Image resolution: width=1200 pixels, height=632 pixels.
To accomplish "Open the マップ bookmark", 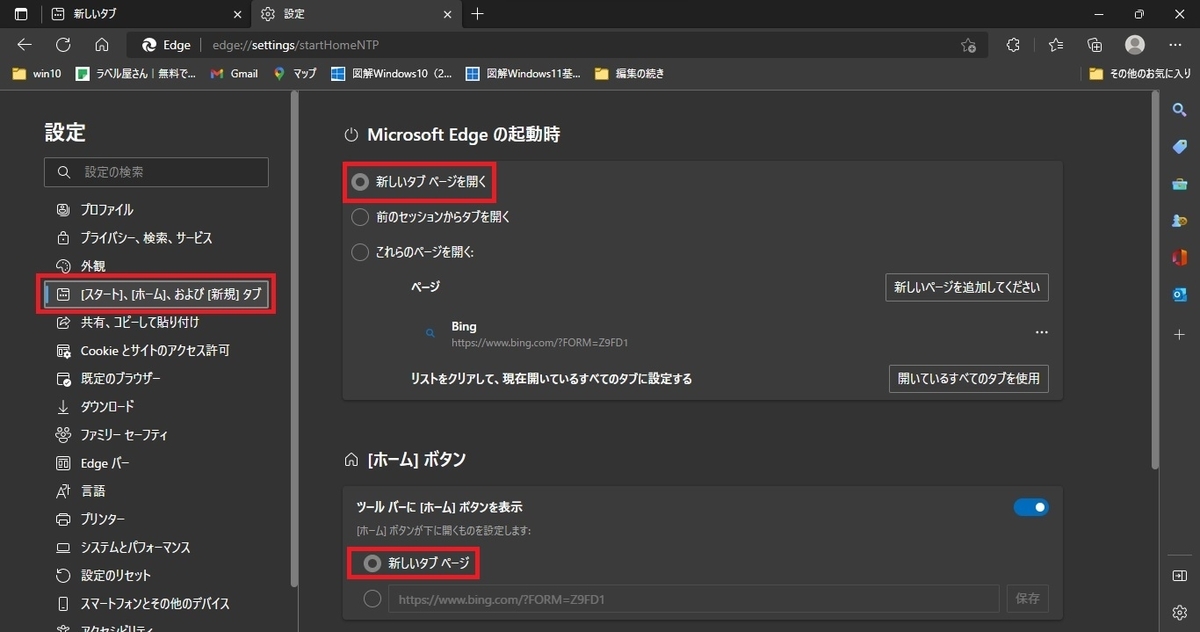I will pyautogui.click(x=295, y=74).
